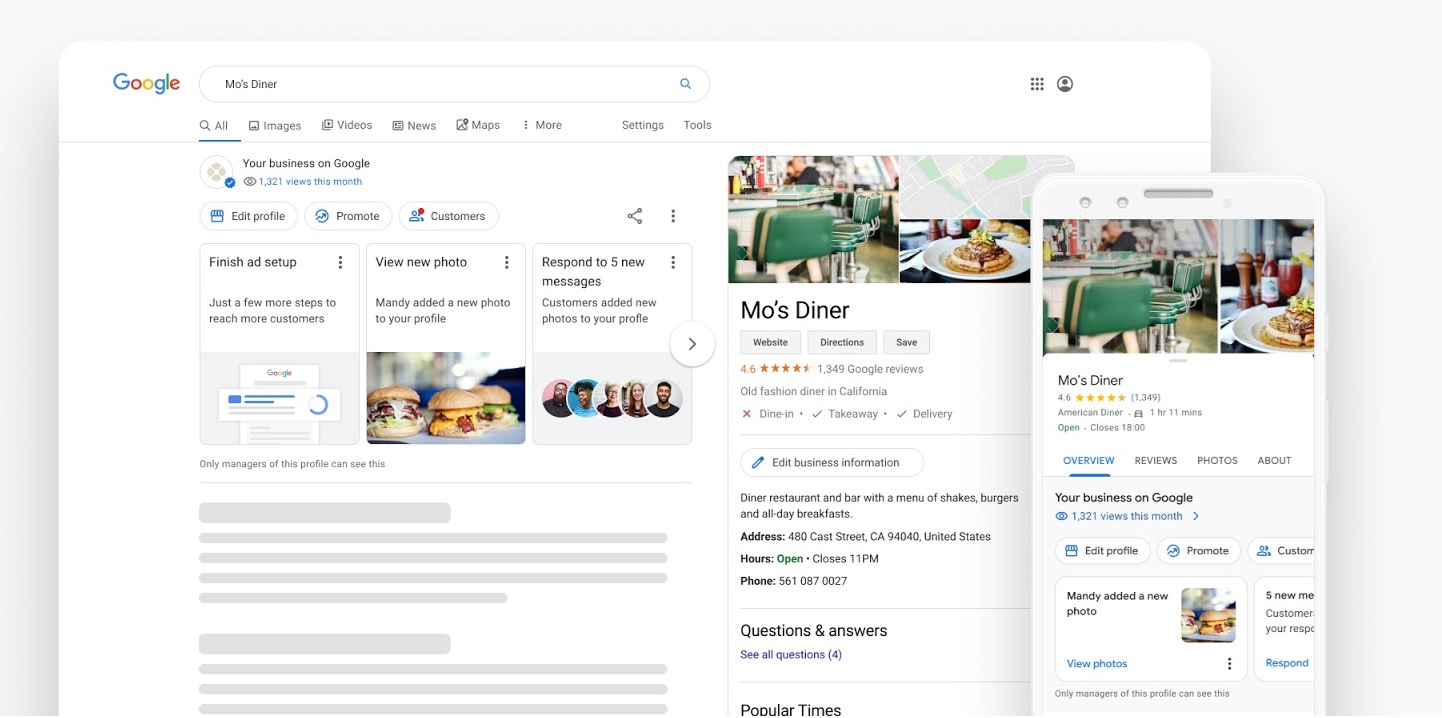Switch to the Maps search tab

point(479,124)
